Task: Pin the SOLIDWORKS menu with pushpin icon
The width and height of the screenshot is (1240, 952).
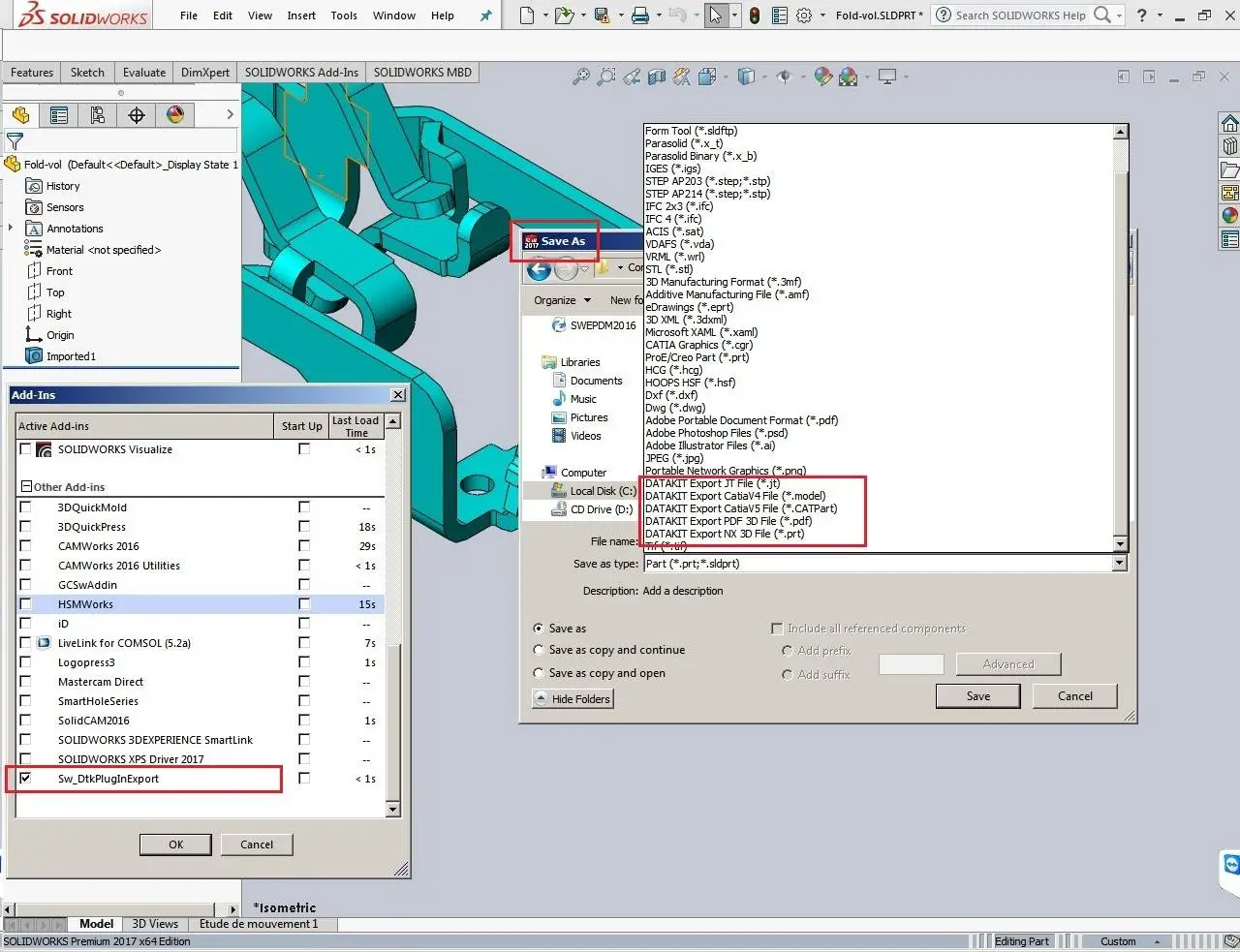Action: 486,15
